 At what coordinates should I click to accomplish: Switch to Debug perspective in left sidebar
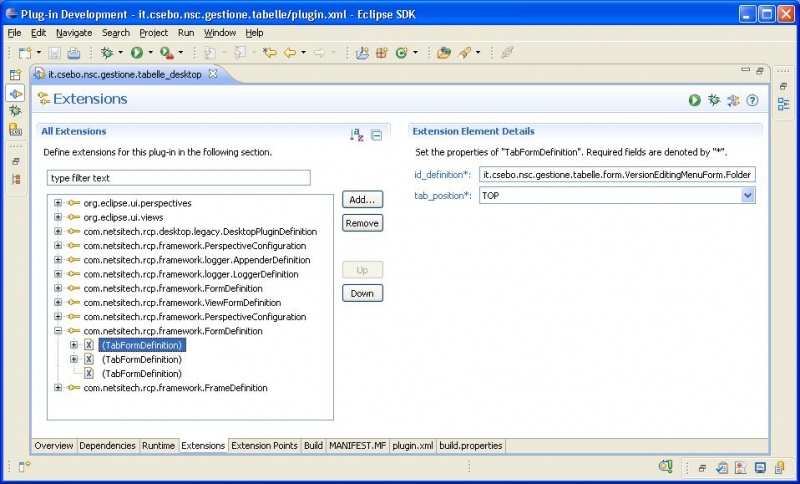(x=15, y=111)
